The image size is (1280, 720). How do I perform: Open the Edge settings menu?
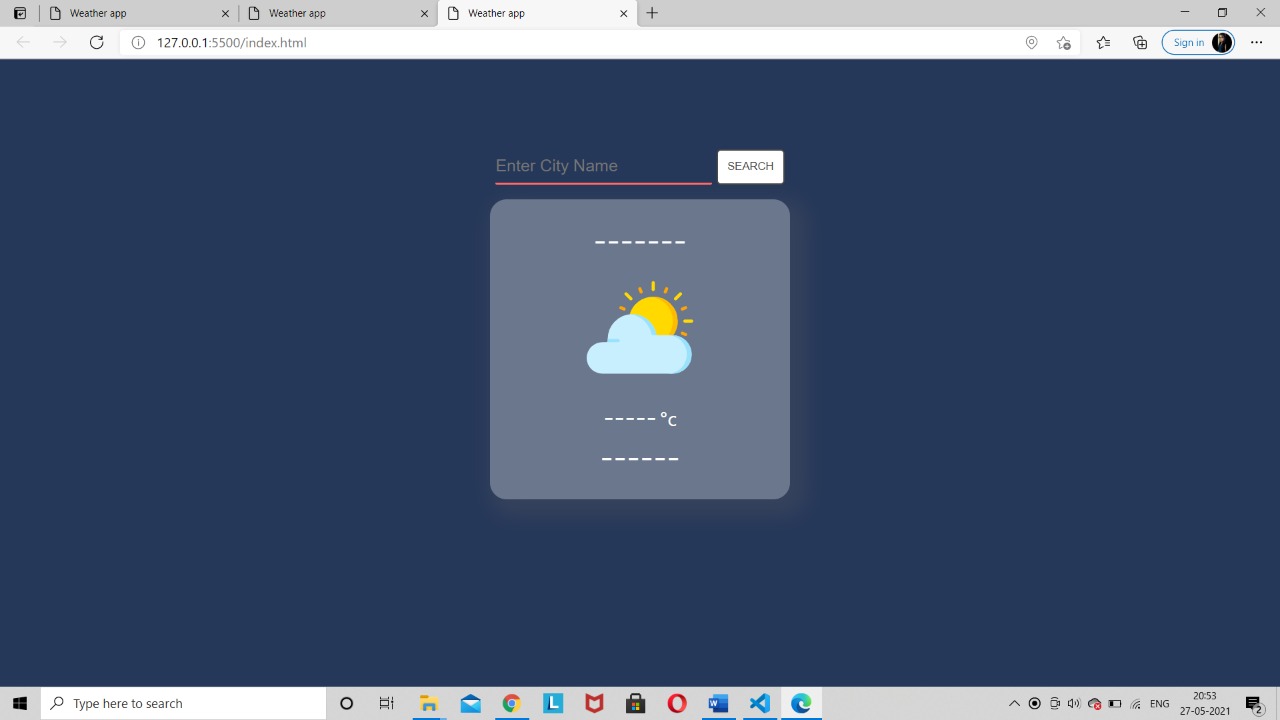pyautogui.click(x=1257, y=42)
